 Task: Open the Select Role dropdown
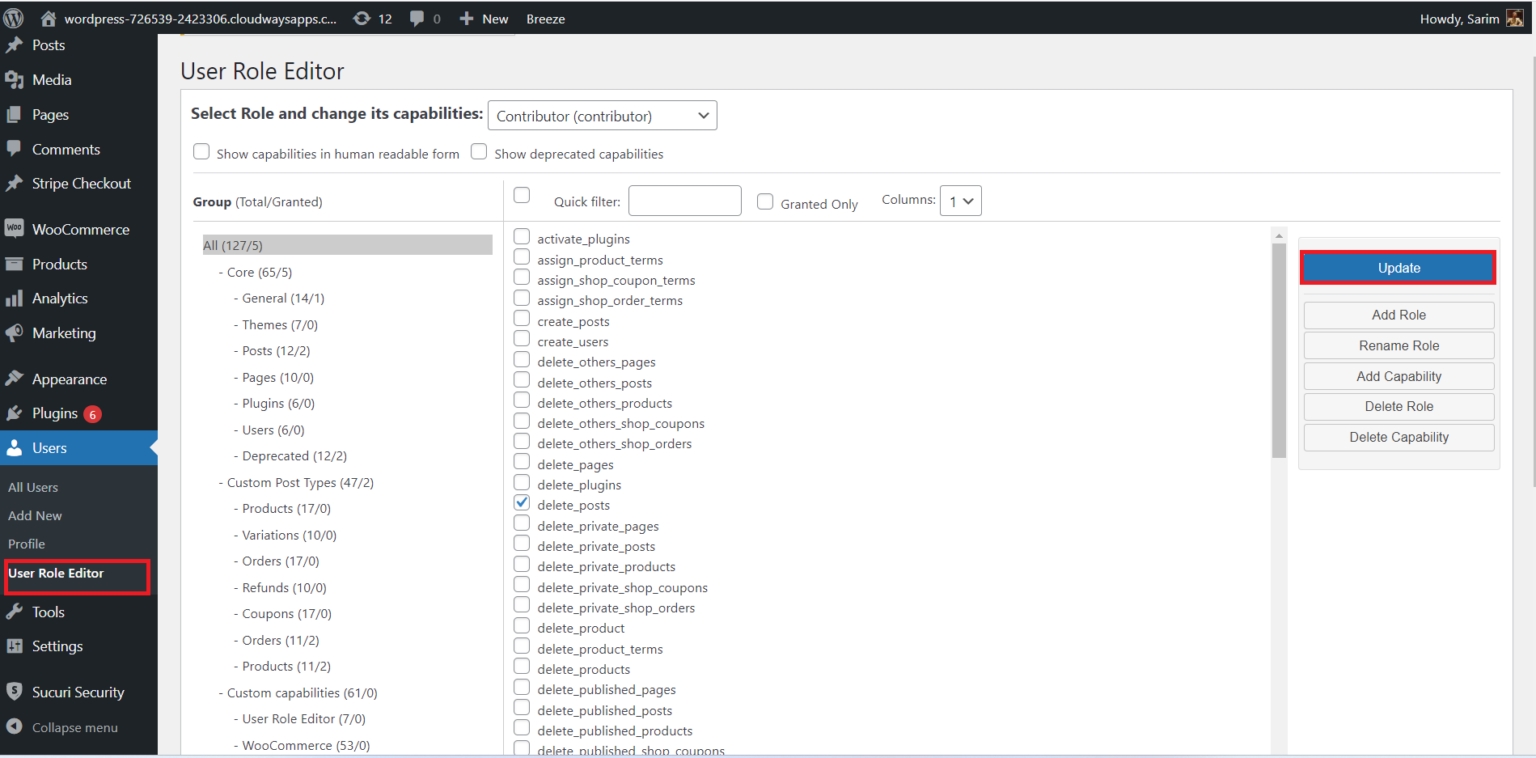pos(602,116)
